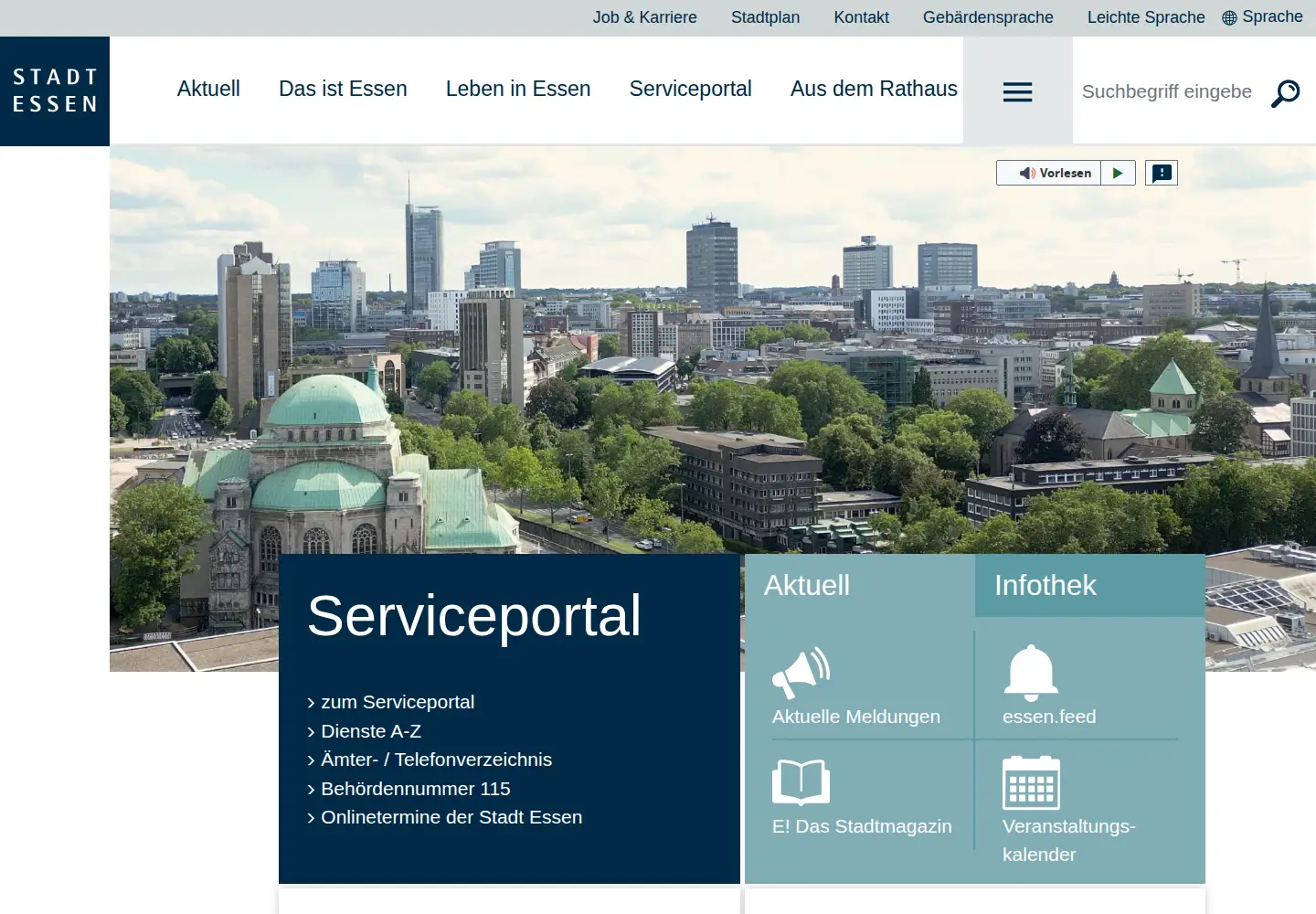Click the large Serviceportal heading

474,615
